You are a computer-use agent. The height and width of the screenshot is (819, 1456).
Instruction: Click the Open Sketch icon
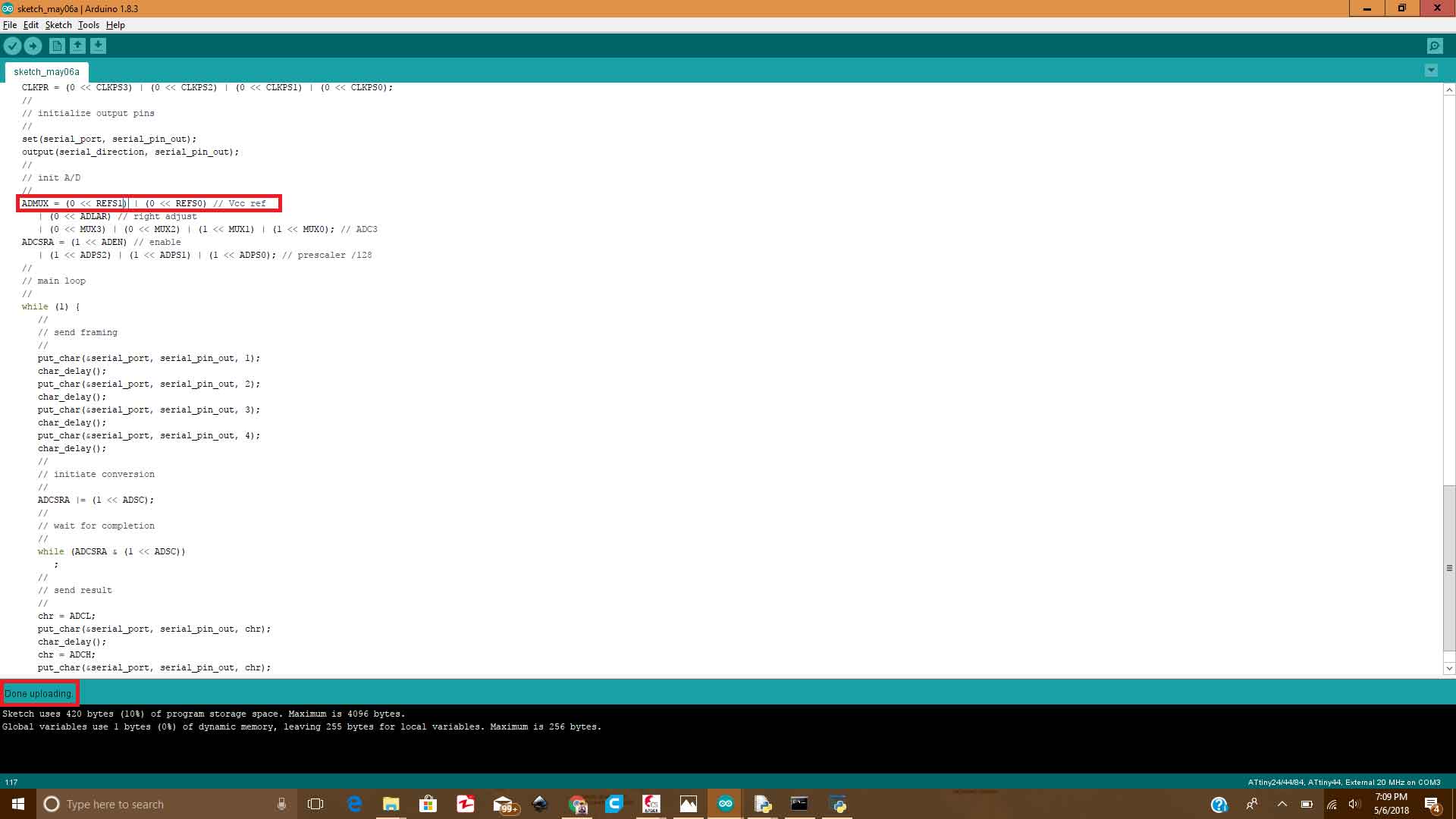[78, 46]
